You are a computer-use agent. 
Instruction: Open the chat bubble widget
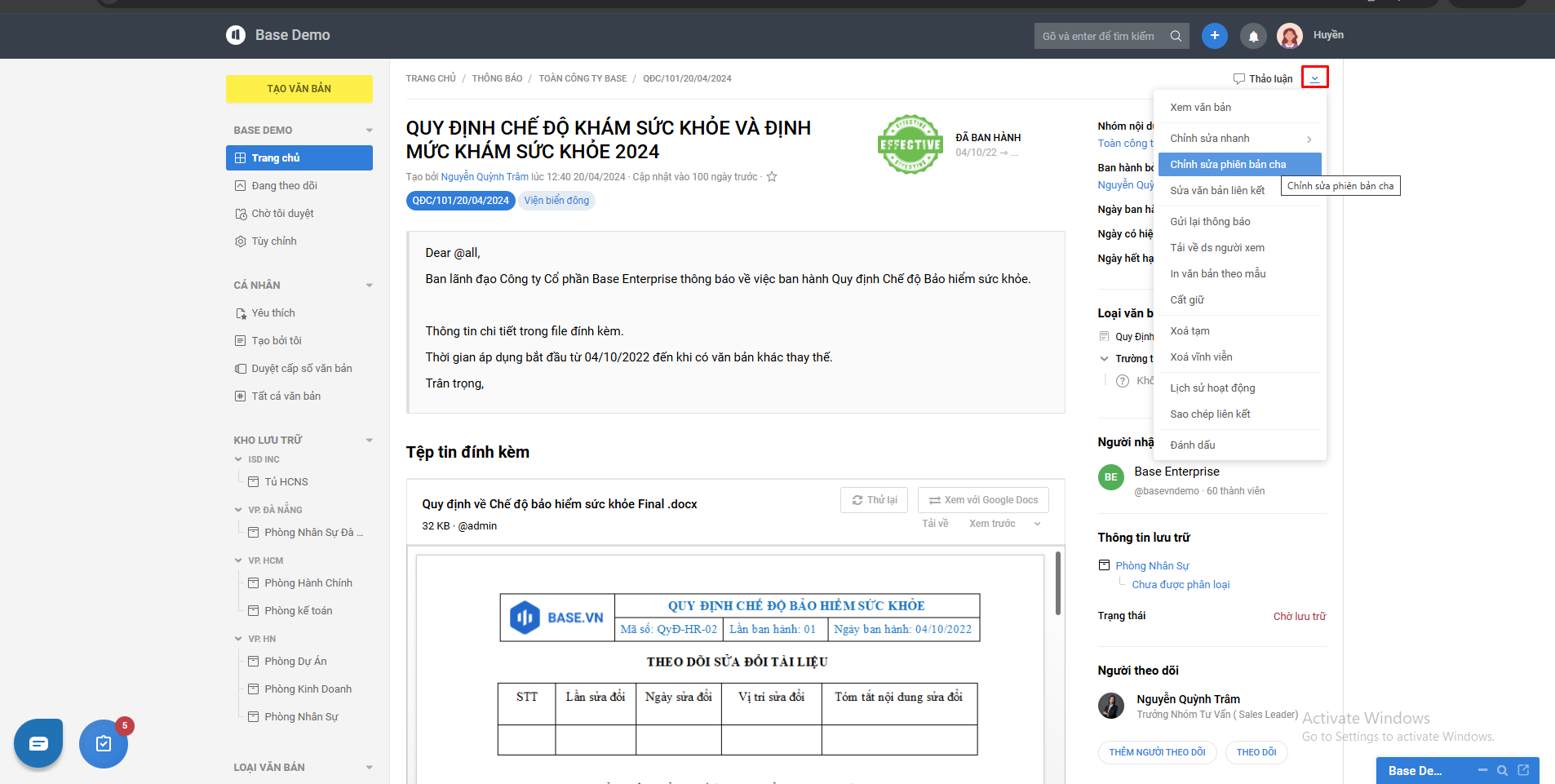[x=38, y=743]
